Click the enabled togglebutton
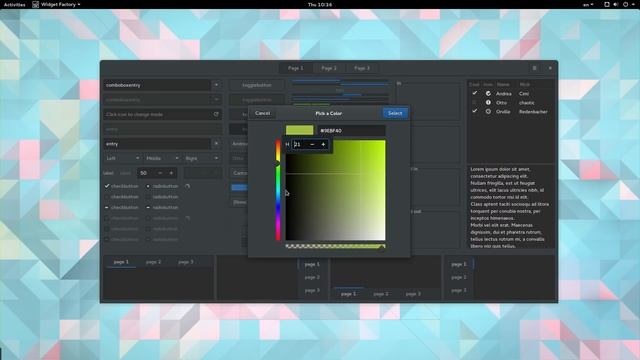 click(257, 85)
